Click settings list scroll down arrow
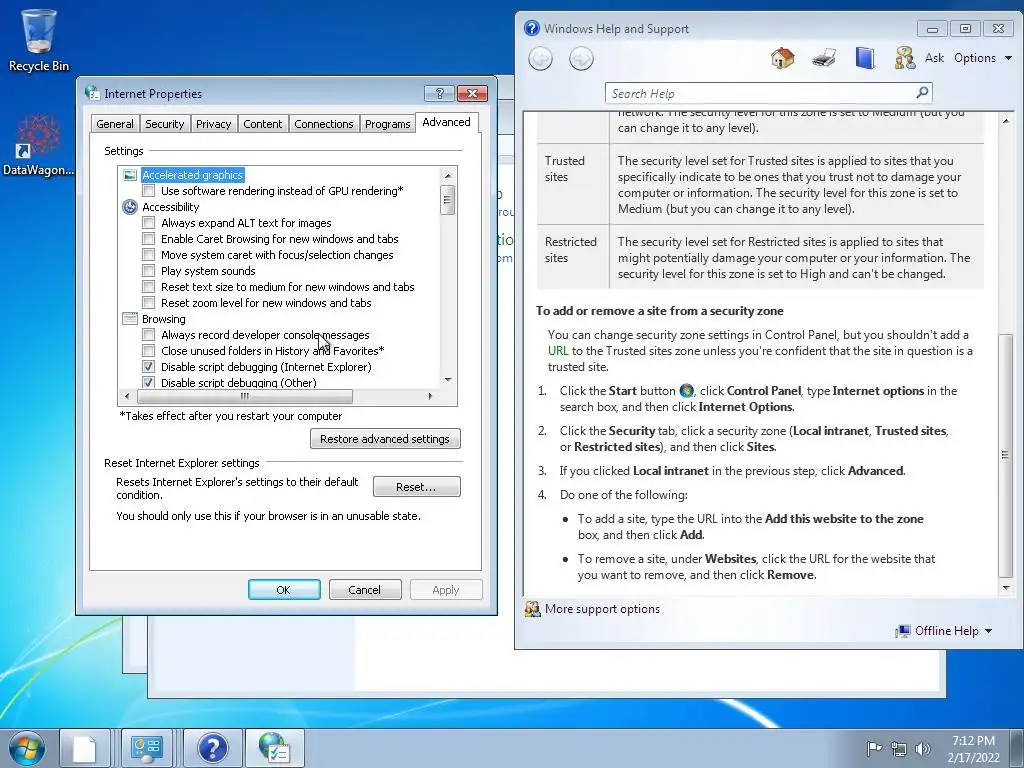The image size is (1024, 768). 448,380
